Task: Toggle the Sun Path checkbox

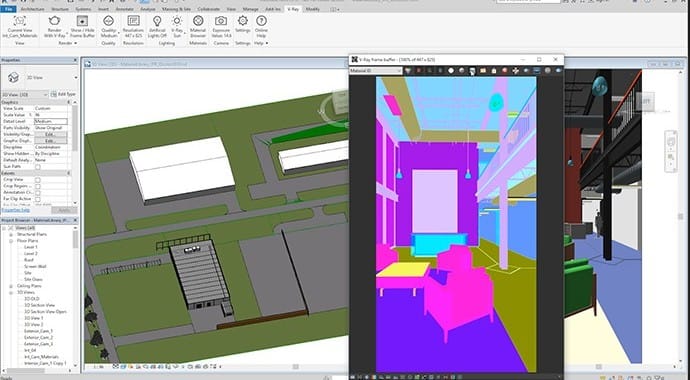Action: (x=38, y=167)
